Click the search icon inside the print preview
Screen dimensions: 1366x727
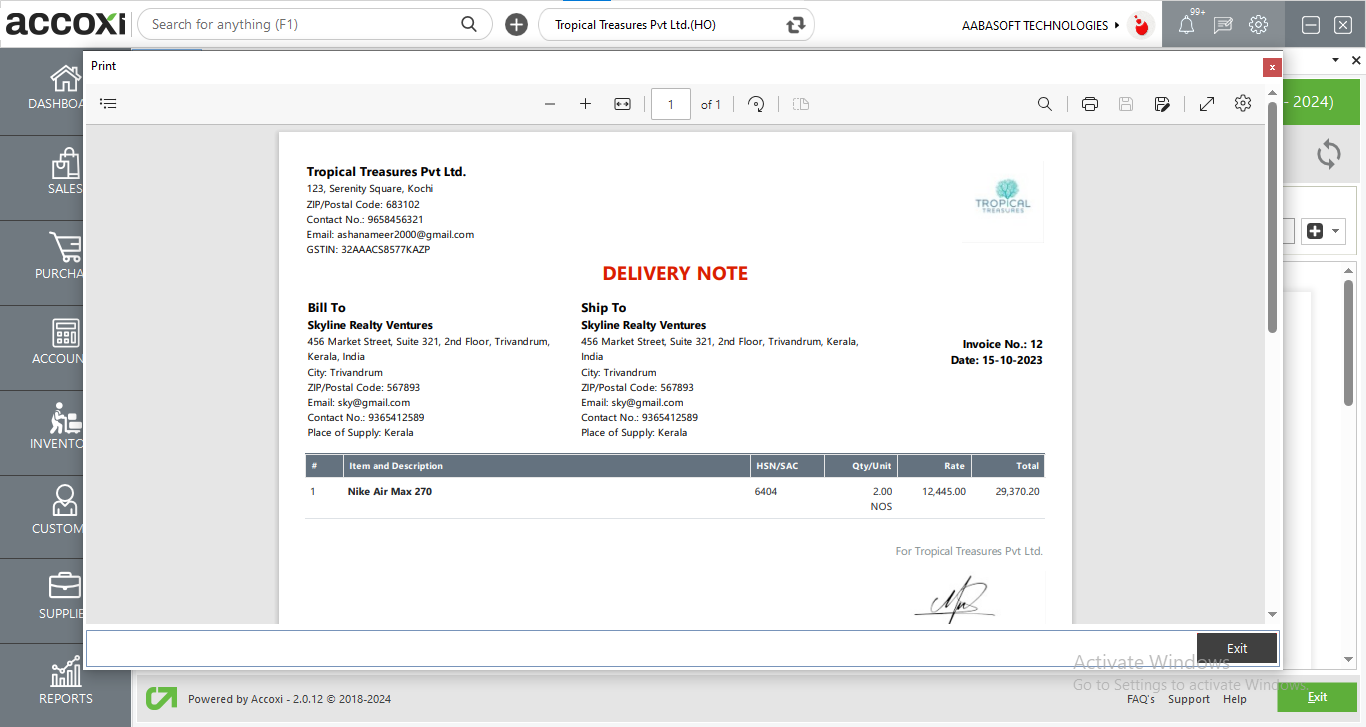(x=1044, y=103)
